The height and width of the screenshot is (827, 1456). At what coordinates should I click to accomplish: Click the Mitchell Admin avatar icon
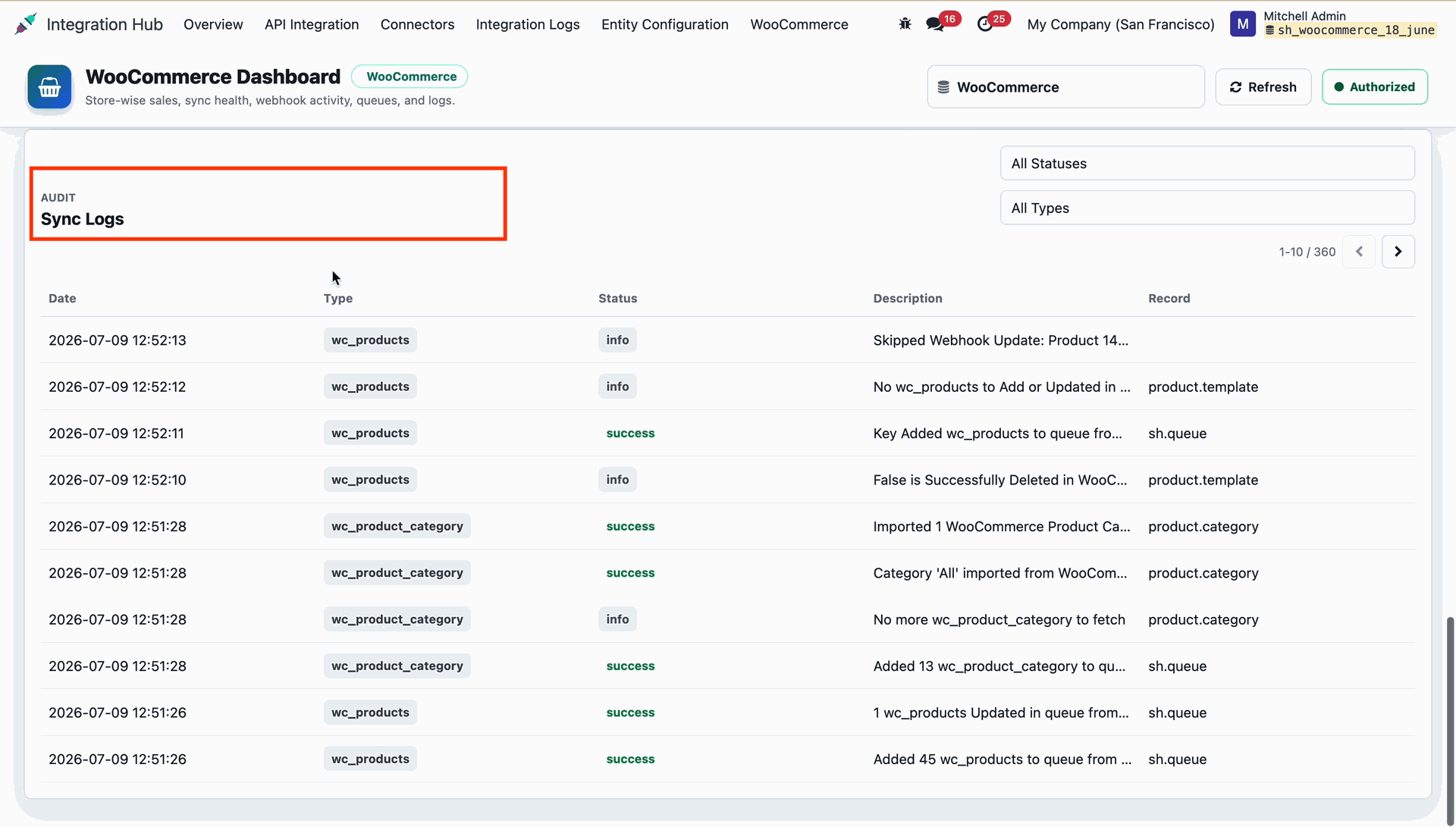(1242, 24)
